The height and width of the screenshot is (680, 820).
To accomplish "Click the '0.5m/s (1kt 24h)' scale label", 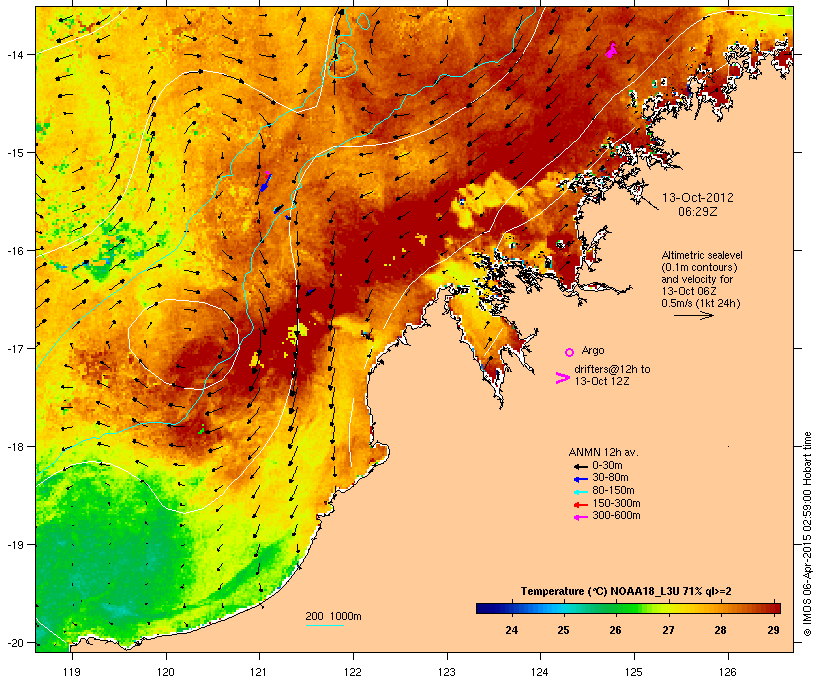I will click(x=701, y=303).
